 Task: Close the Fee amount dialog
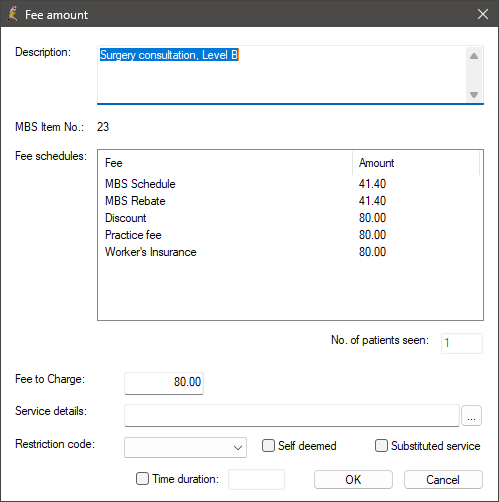(483, 14)
